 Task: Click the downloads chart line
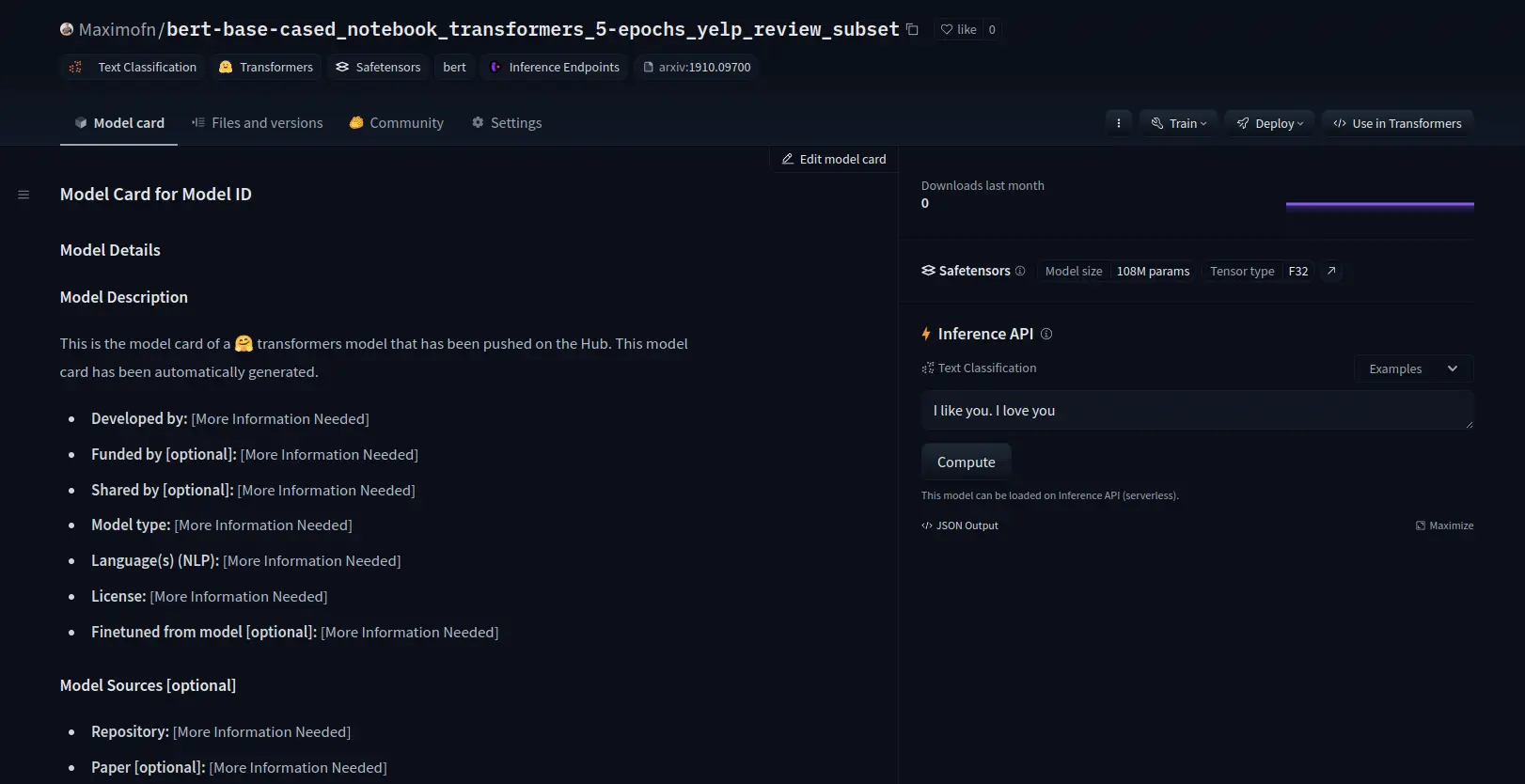pyautogui.click(x=1379, y=204)
